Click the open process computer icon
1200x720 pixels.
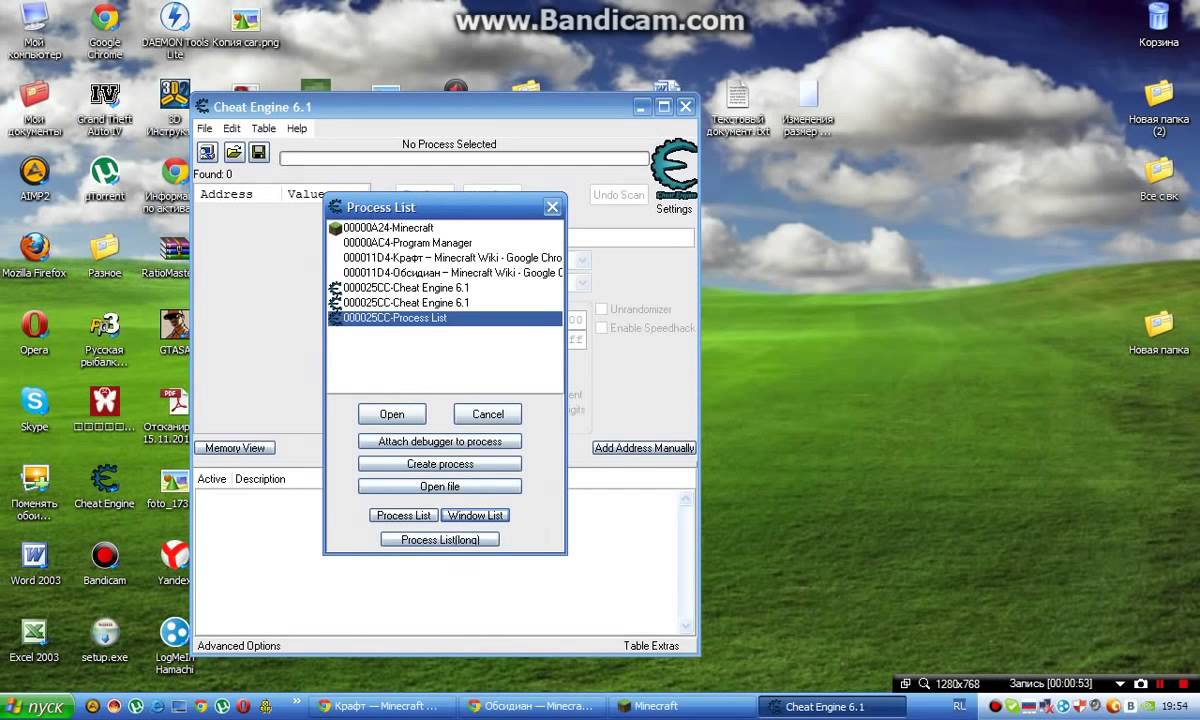click(207, 152)
